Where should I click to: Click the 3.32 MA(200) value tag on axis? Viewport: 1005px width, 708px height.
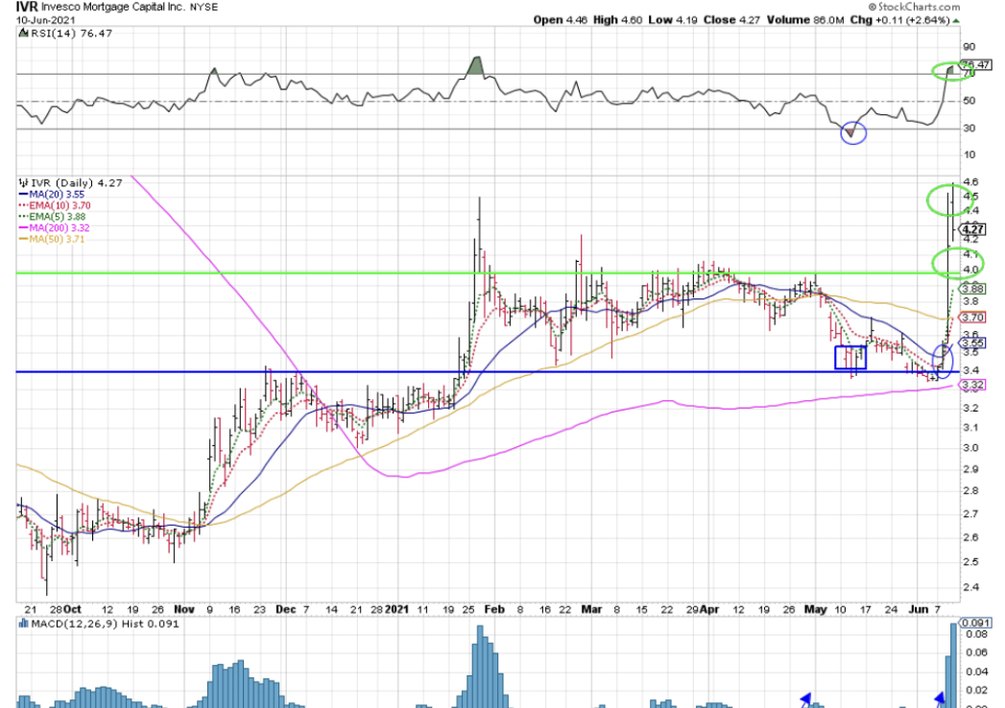coord(972,384)
